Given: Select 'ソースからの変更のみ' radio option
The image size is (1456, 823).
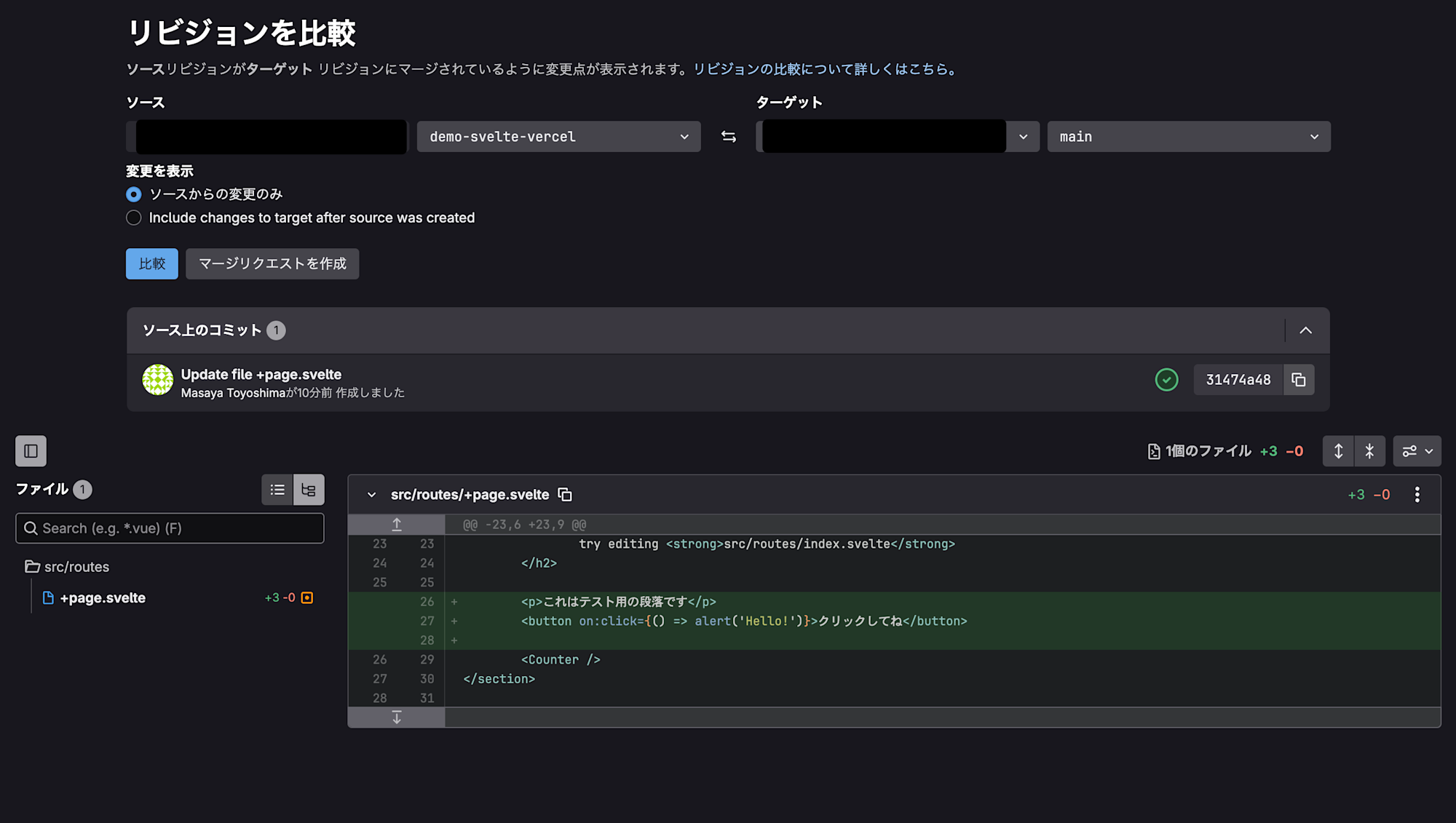Looking at the screenshot, I should point(134,194).
